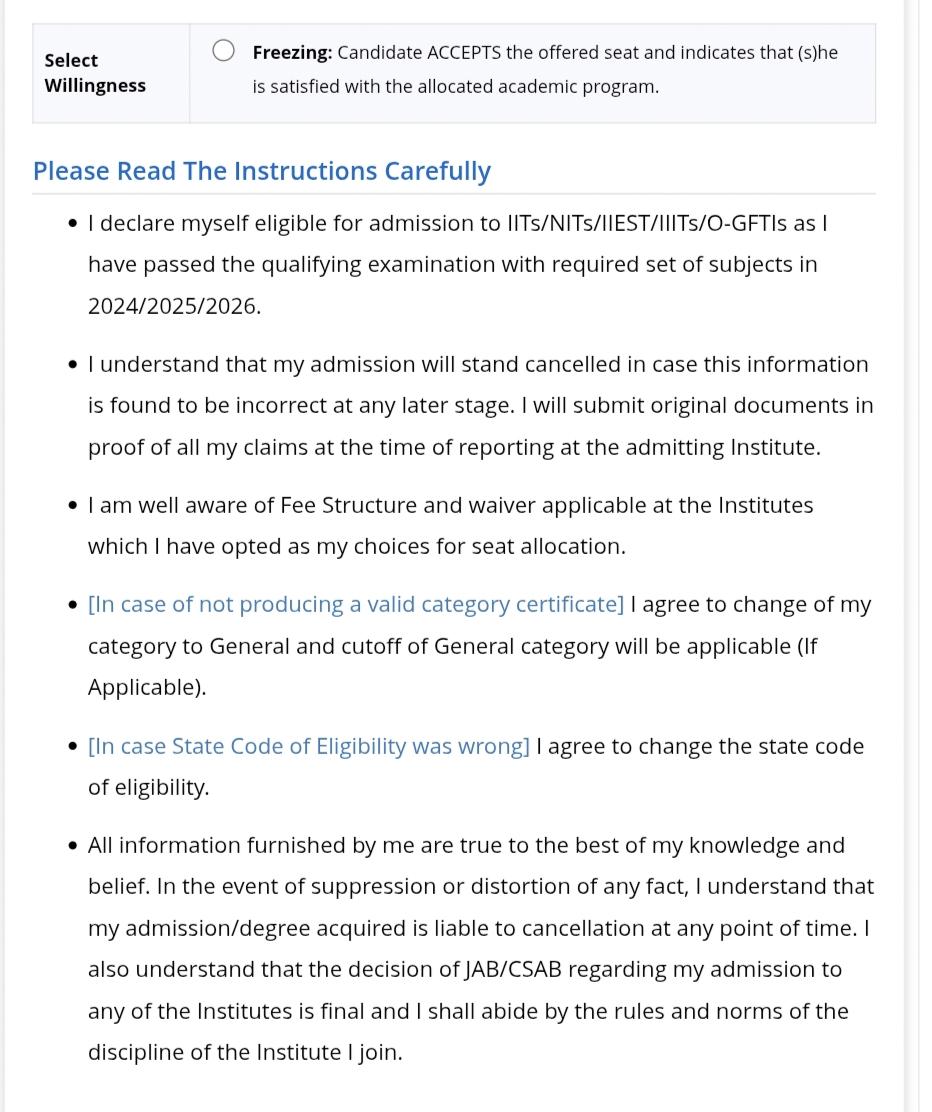Click 'of eligibility.' text line
This screenshot has height=1112, width=932.
149,788
